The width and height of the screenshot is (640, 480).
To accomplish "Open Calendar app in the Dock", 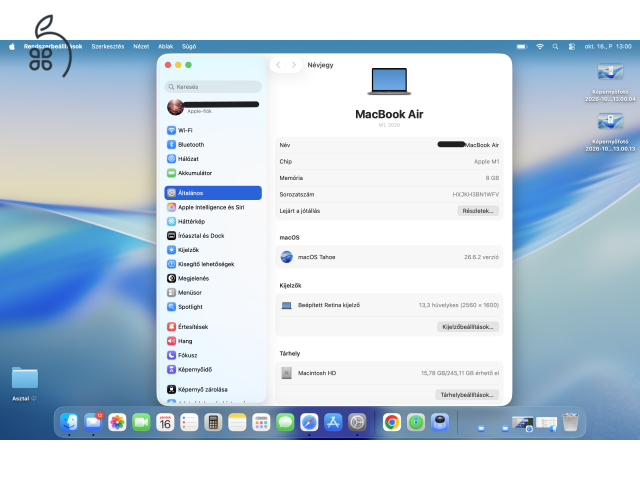I will click(165, 422).
